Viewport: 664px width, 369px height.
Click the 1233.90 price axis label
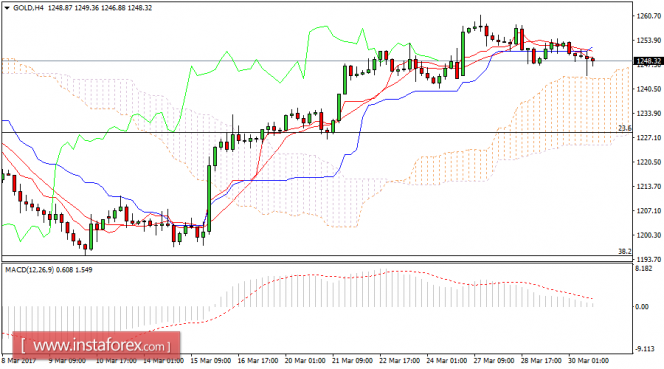pyautogui.click(x=649, y=114)
